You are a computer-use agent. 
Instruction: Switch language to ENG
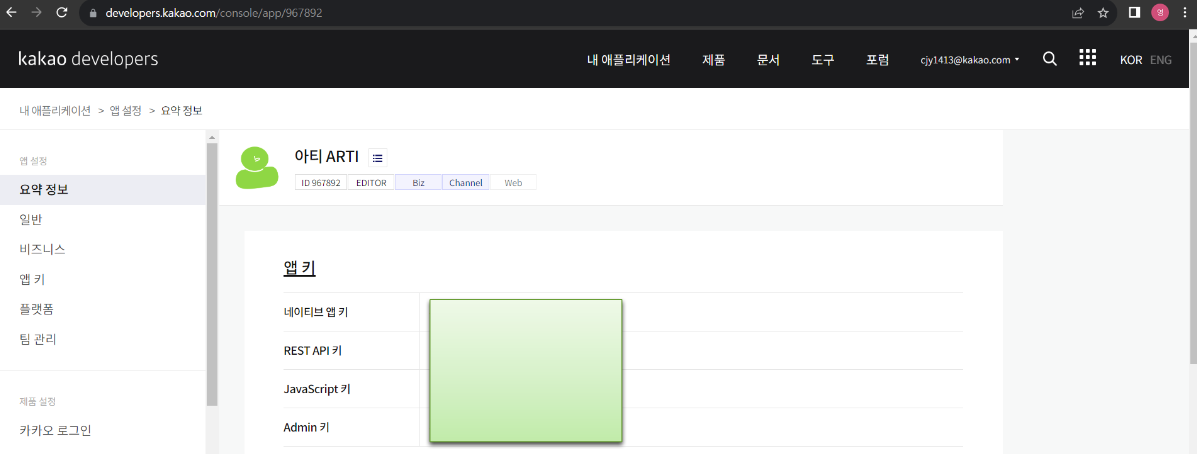pos(1160,60)
